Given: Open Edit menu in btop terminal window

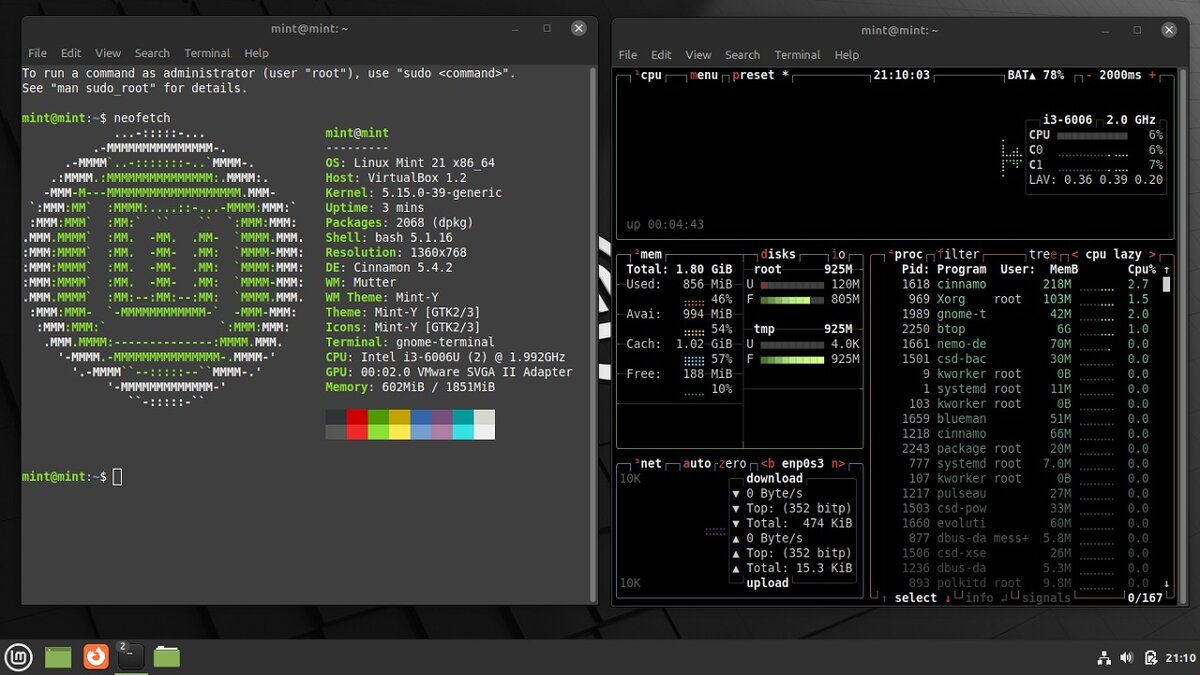Looking at the screenshot, I should coord(661,55).
